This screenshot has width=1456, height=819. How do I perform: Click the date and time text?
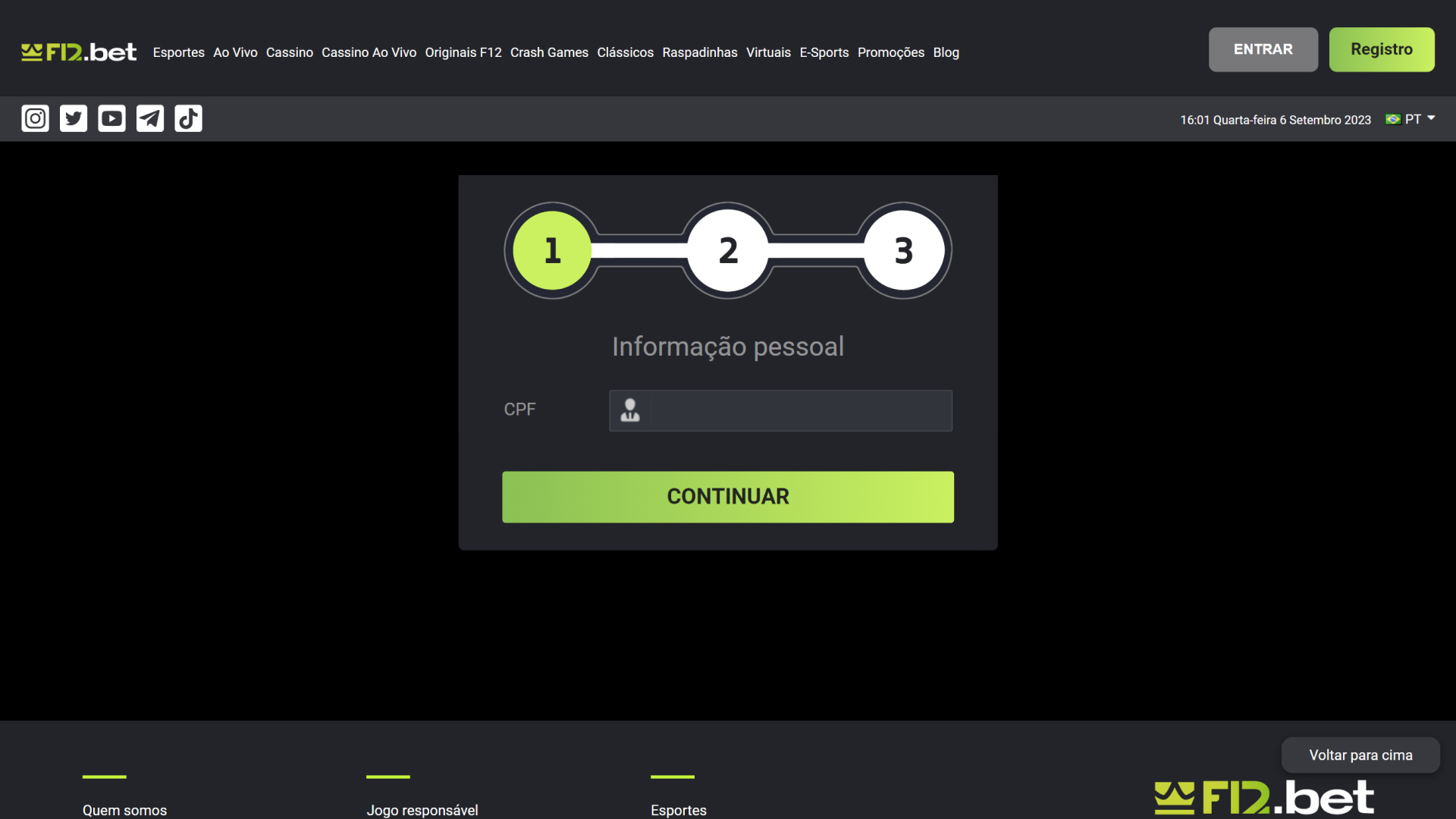coord(1276,120)
